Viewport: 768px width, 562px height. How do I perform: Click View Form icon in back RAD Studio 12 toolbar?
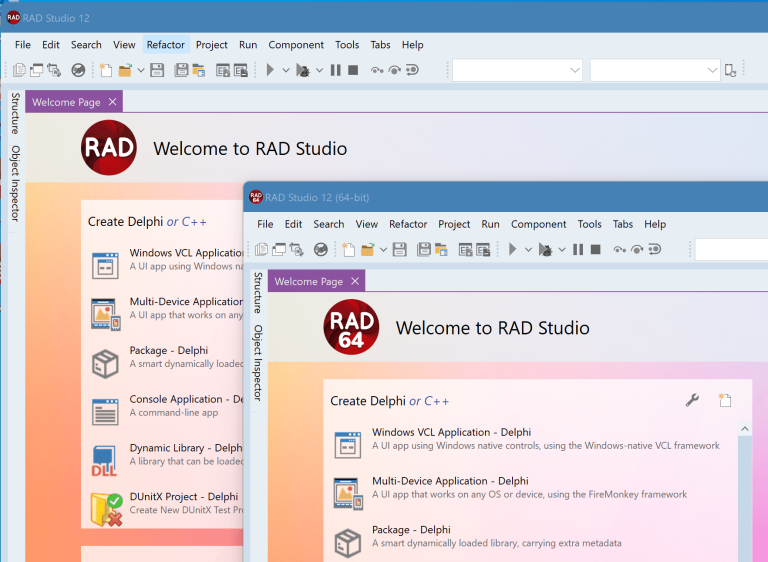coord(36,70)
